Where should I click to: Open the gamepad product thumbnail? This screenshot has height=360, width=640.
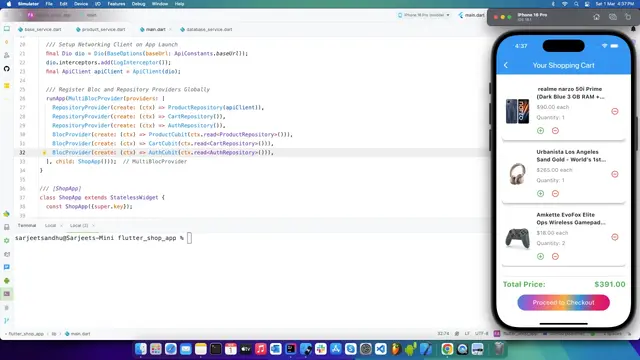point(517,238)
